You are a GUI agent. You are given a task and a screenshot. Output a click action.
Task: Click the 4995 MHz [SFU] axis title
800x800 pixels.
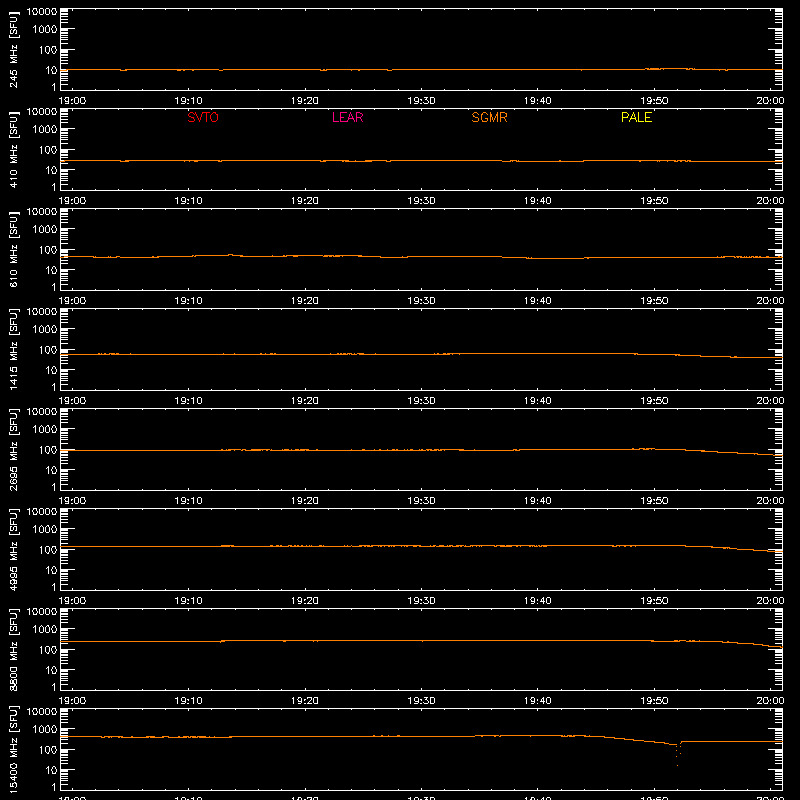coord(13,549)
